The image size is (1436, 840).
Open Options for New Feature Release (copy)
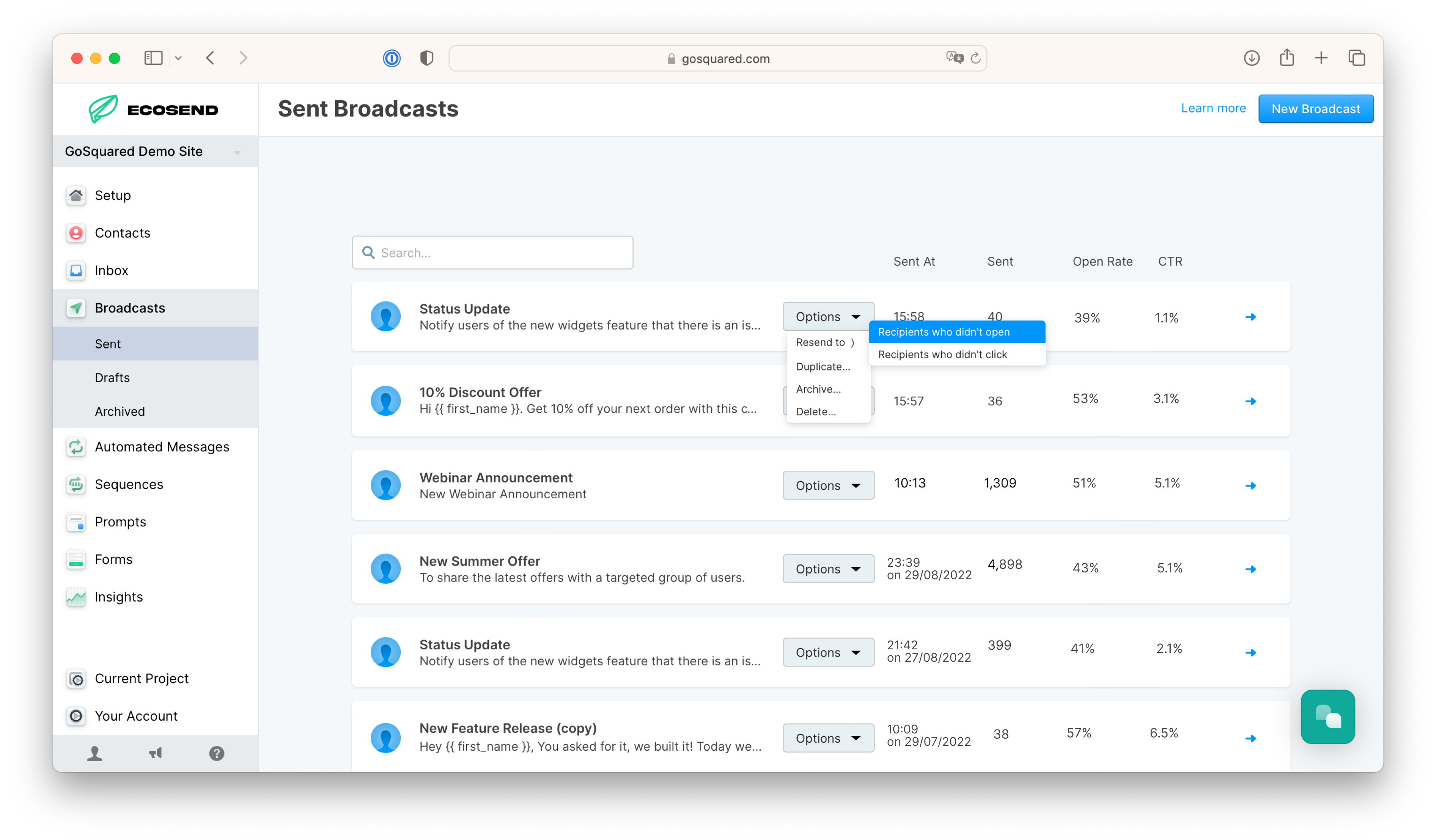coord(828,739)
